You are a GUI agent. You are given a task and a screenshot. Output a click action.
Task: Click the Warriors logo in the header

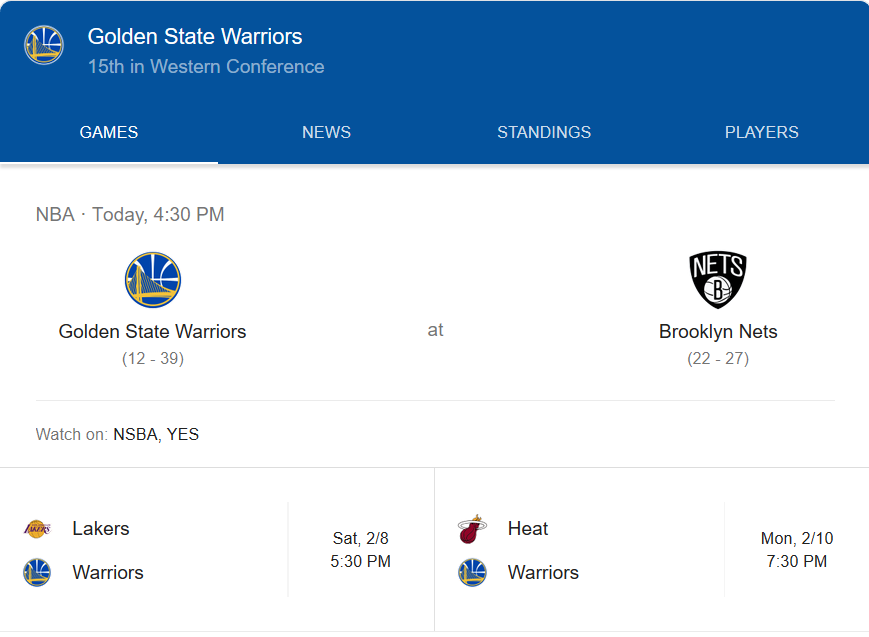(44, 46)
